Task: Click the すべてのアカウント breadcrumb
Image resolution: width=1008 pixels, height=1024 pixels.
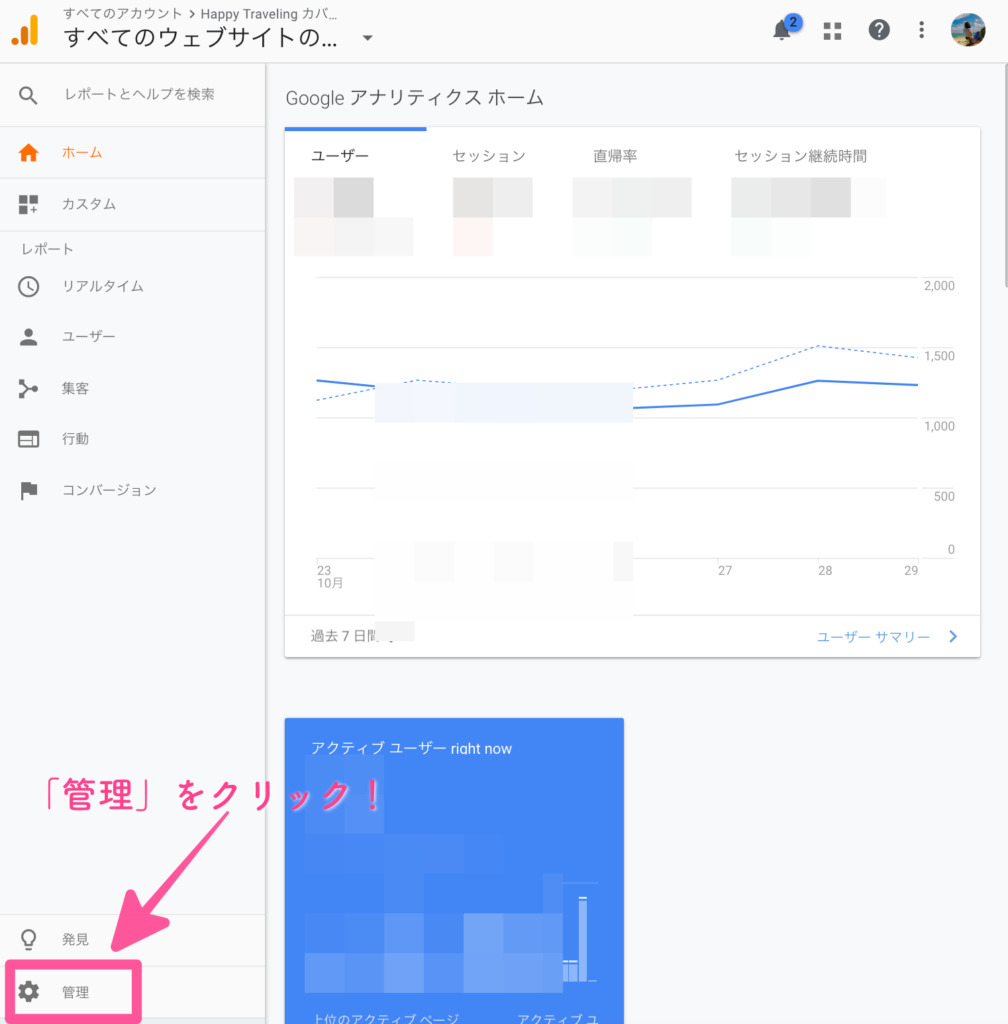Action: click(x=122, y=14)
